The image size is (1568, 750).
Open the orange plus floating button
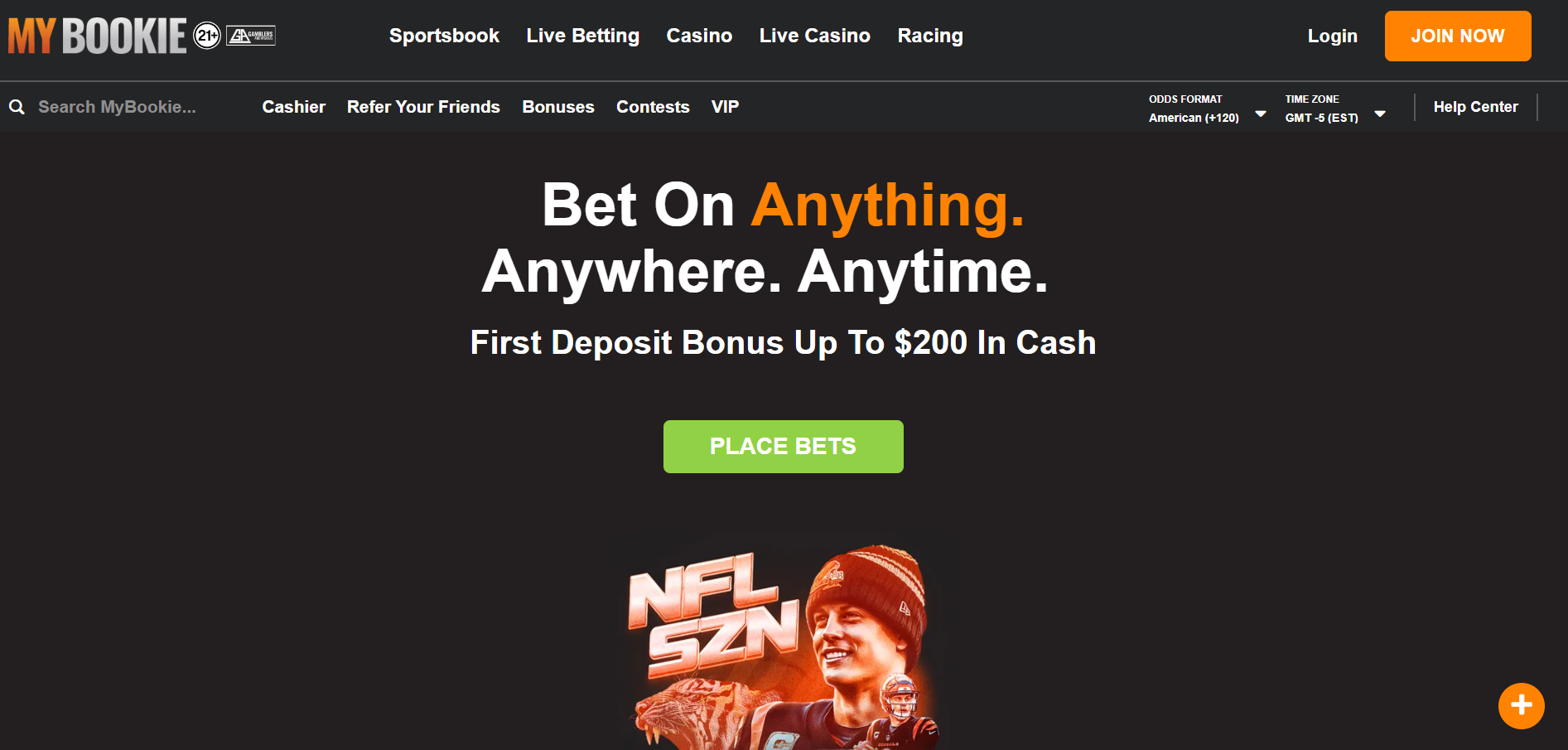click(x=1521, y=705)
